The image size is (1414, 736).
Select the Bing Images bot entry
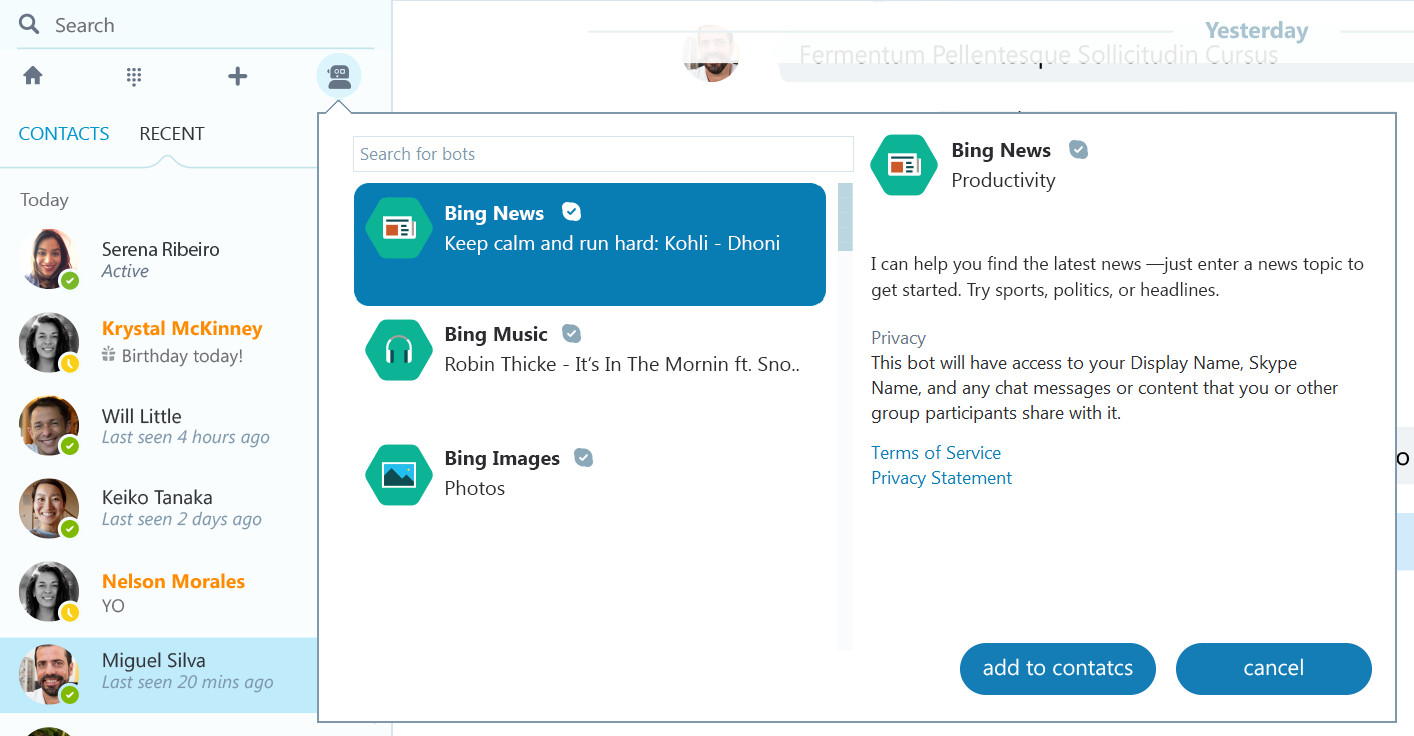(590, 474)
